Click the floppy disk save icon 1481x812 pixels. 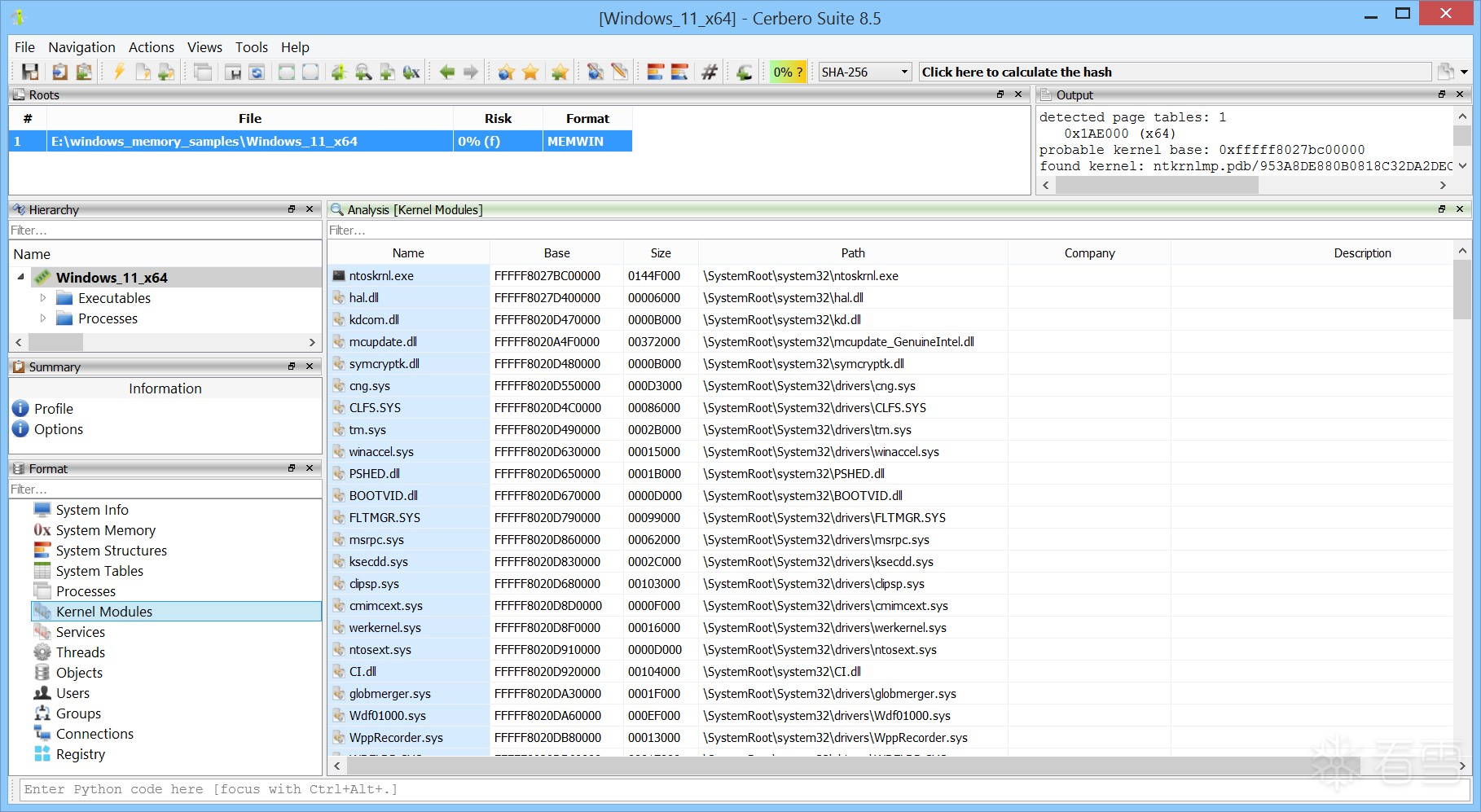[30, 72]
